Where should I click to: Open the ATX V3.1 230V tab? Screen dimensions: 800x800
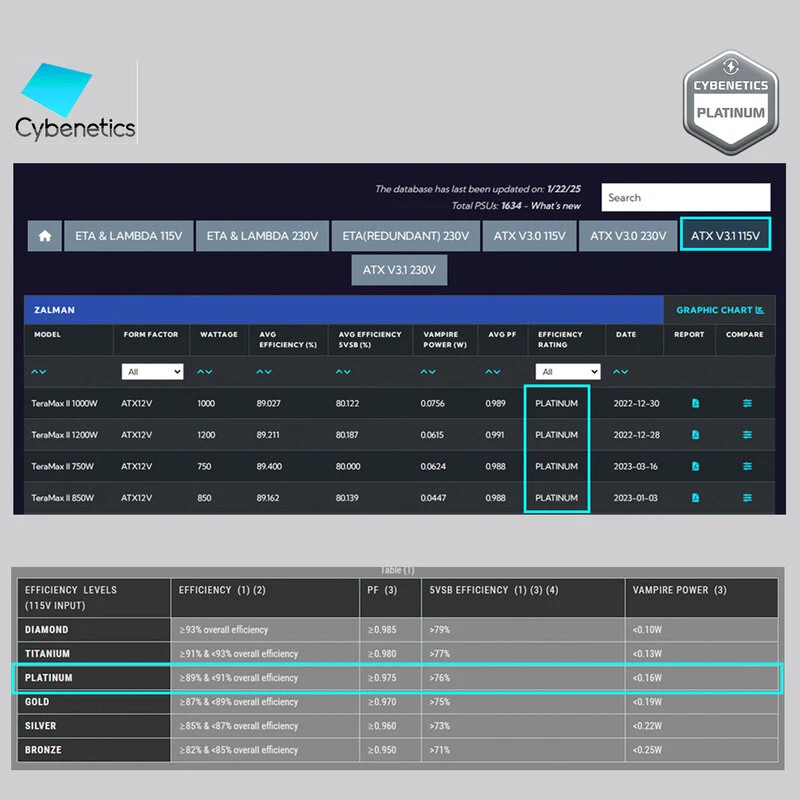click(400, 269)
